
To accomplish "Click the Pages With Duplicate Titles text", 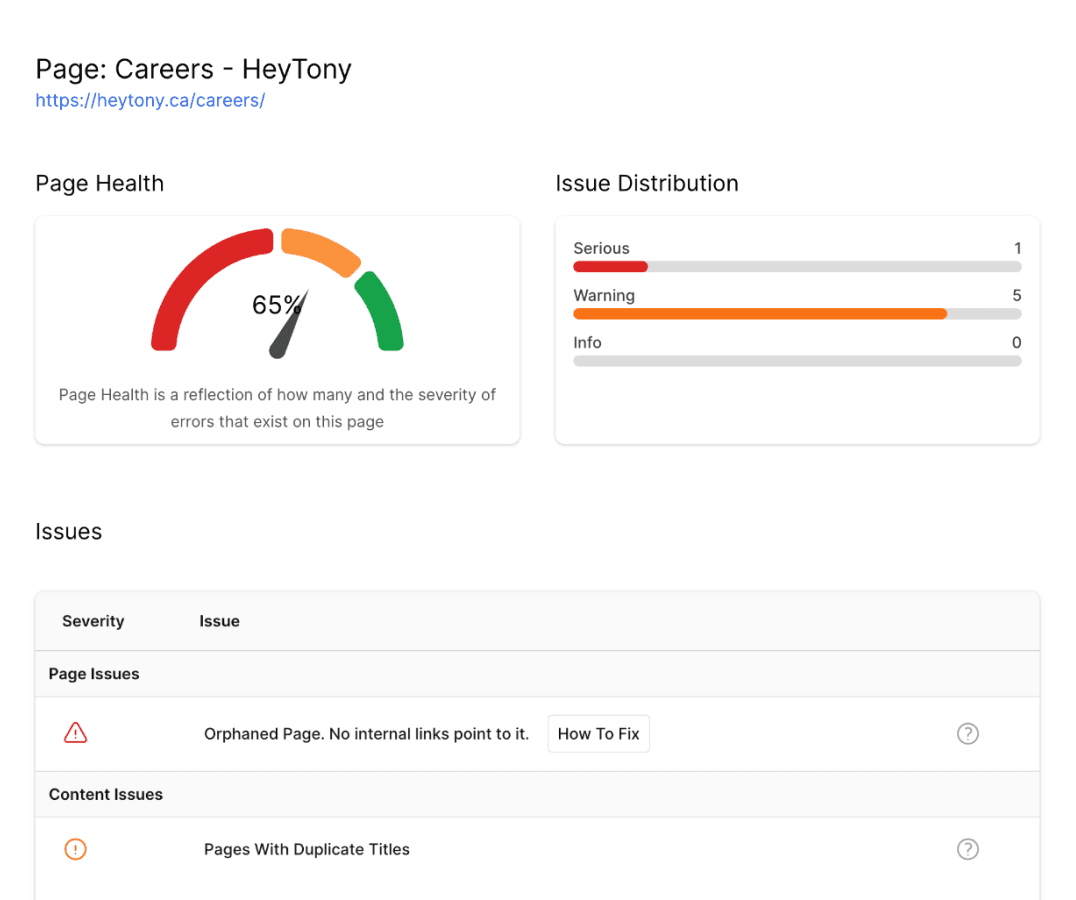I will click(x=307, y=849).
